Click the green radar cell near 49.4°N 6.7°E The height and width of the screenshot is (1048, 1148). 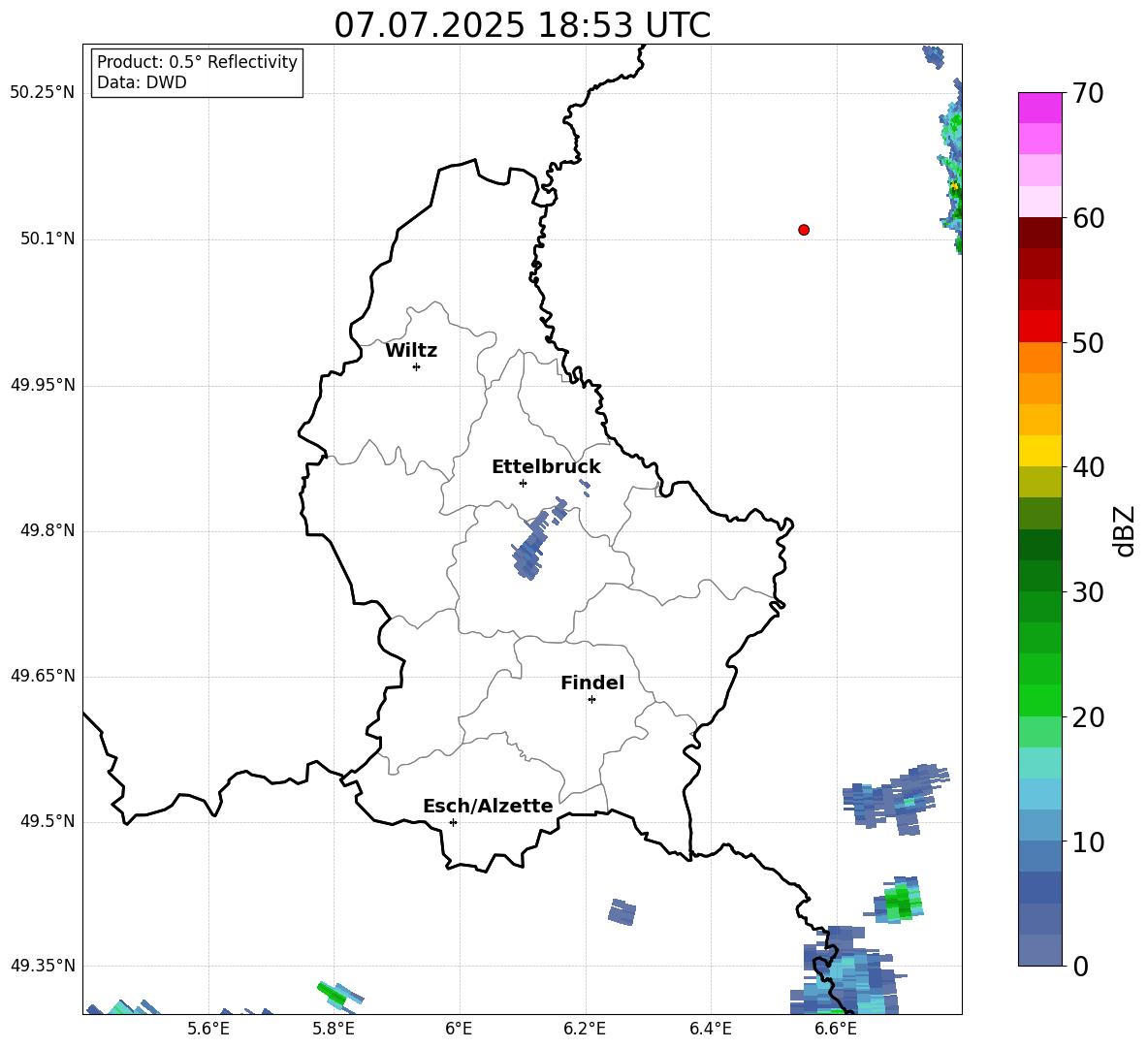coord(900,901)
